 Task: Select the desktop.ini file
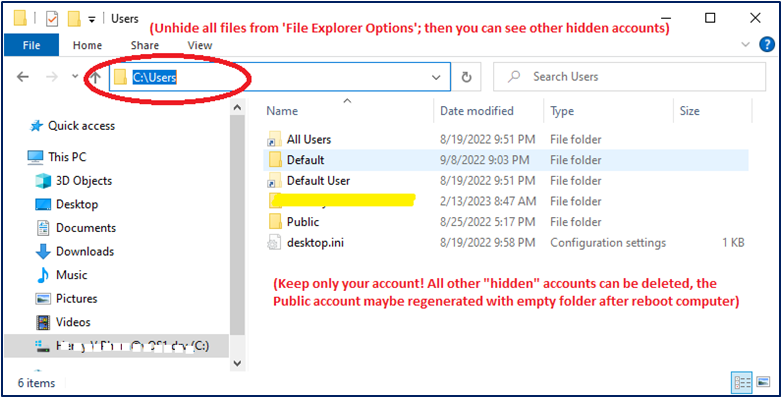click(315, 243)
